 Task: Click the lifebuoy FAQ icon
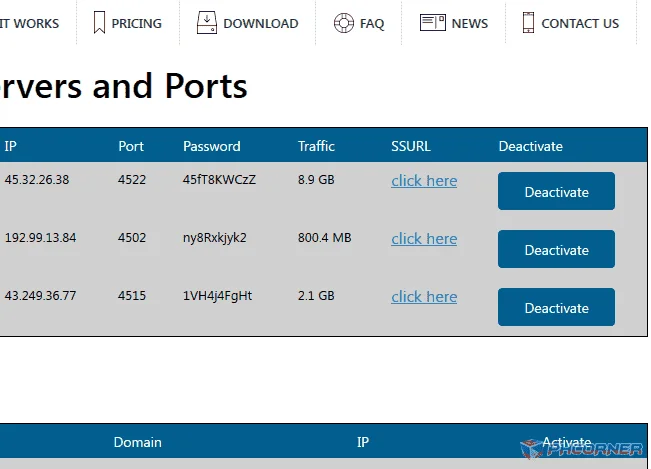click(344, 23)
